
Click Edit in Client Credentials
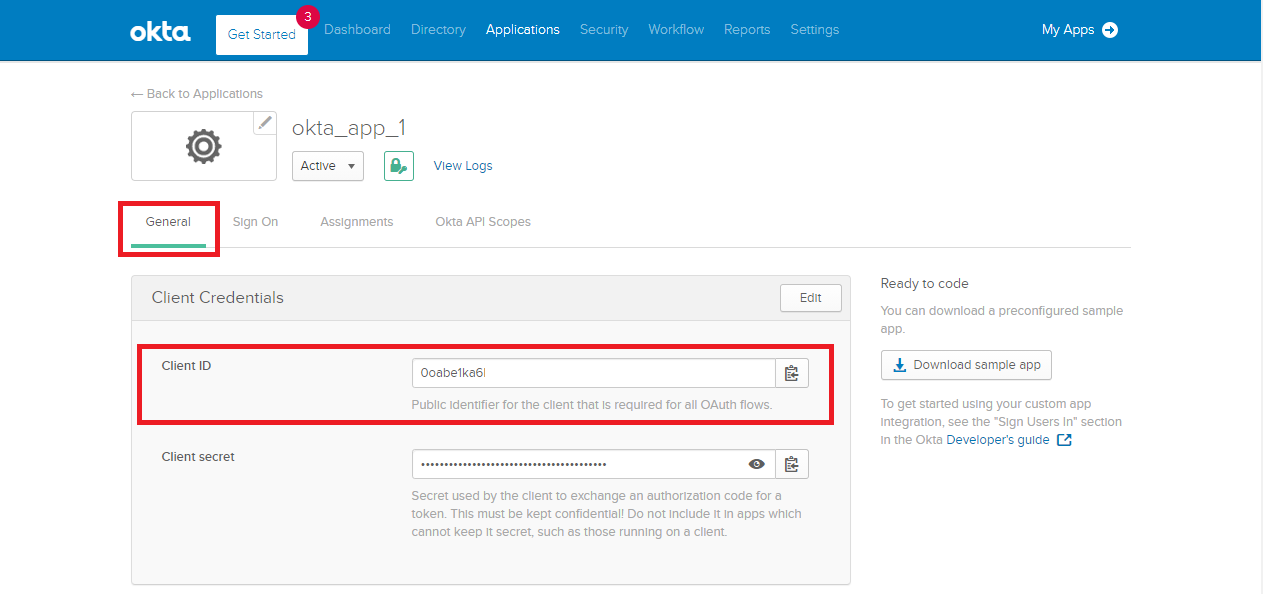click(811, 298)
